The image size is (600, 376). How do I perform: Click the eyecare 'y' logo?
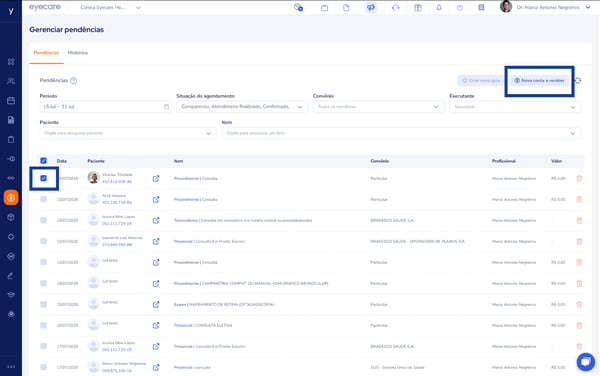pyautogui.click(x=11, y=11)
